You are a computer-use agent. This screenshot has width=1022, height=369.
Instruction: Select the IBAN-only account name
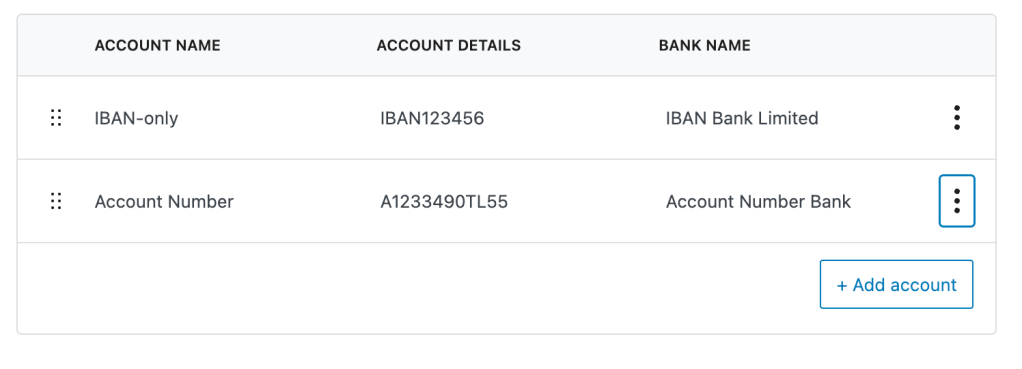[136, 119]
